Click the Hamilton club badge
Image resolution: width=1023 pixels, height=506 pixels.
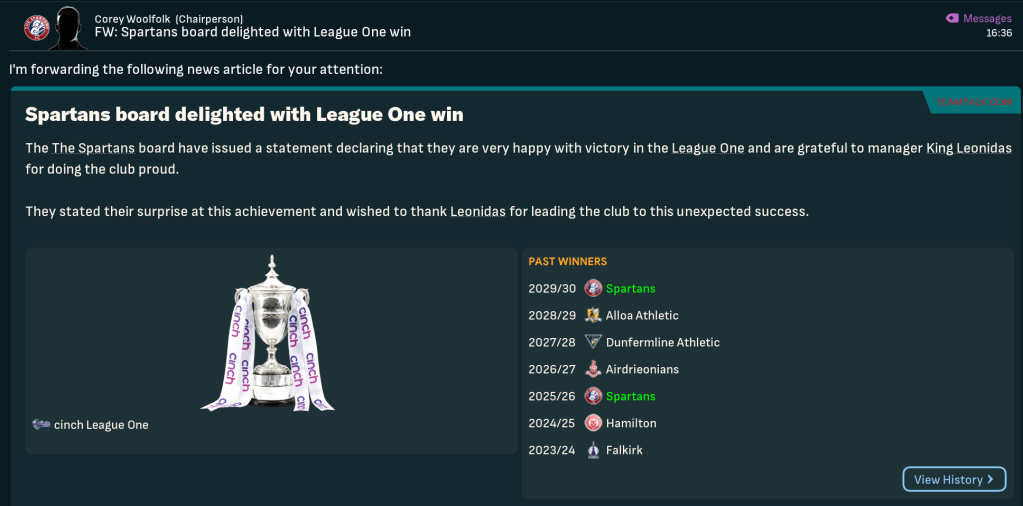pos(593,423)
